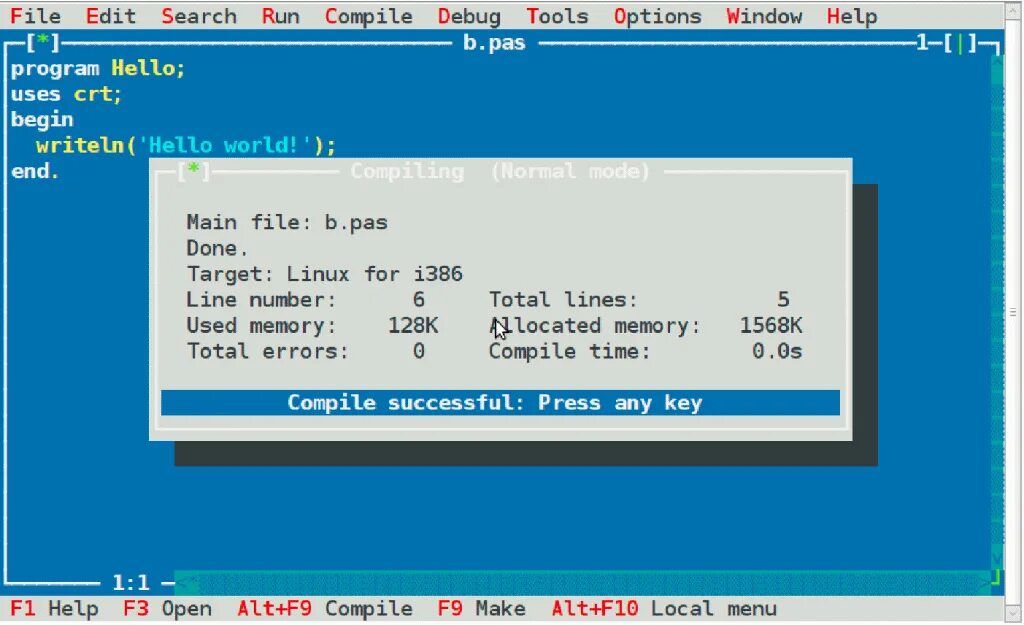Image resolution: width=1024 pixels, height=625 pixels.
Task: Click Alt+F9 Compile in the status bar
Action: tap(325, 609)
